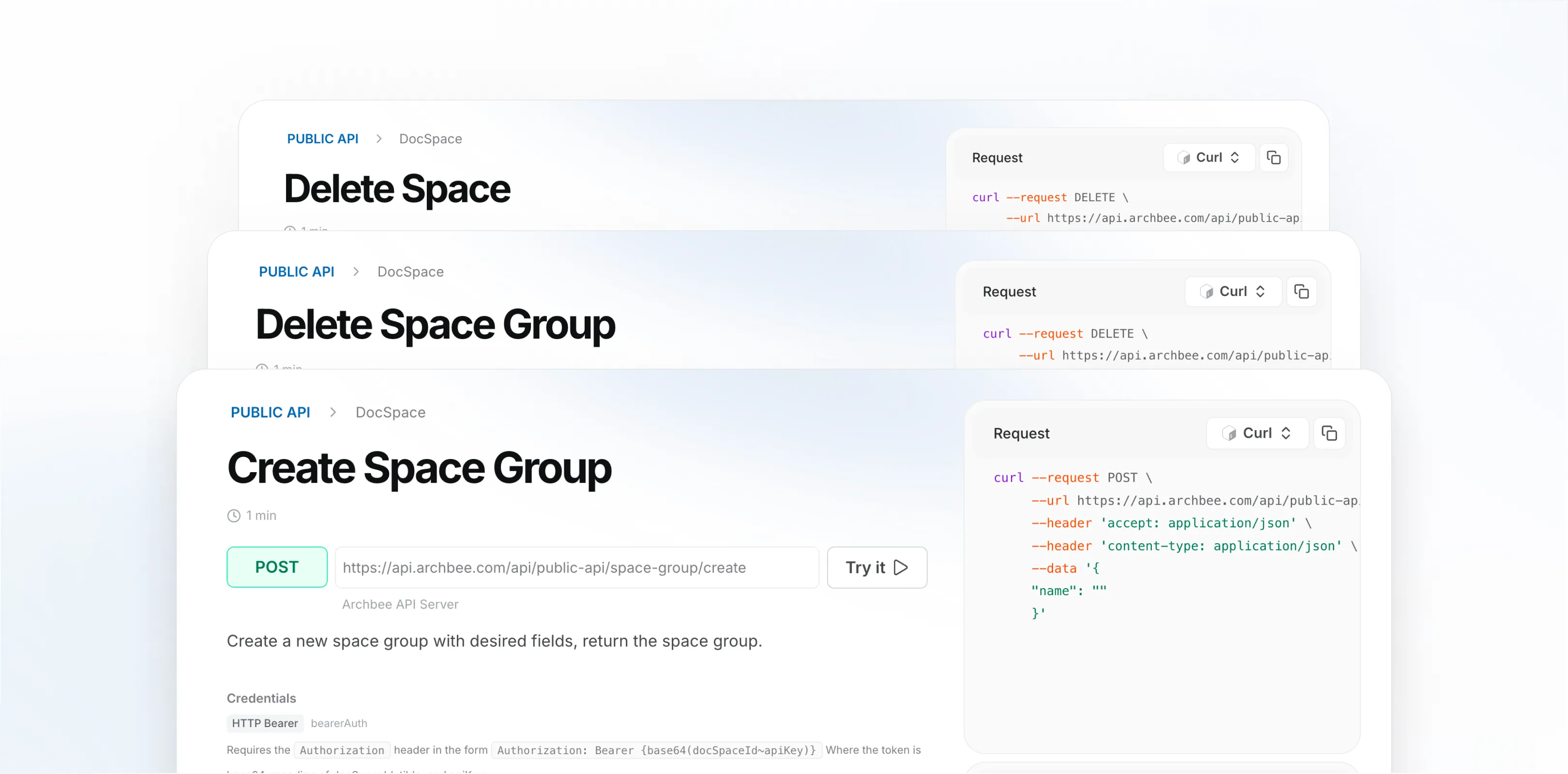The height and width of the screenshot is (774, 1568).
Task: Click the Try it button
Action: click(x=876, y=567)
